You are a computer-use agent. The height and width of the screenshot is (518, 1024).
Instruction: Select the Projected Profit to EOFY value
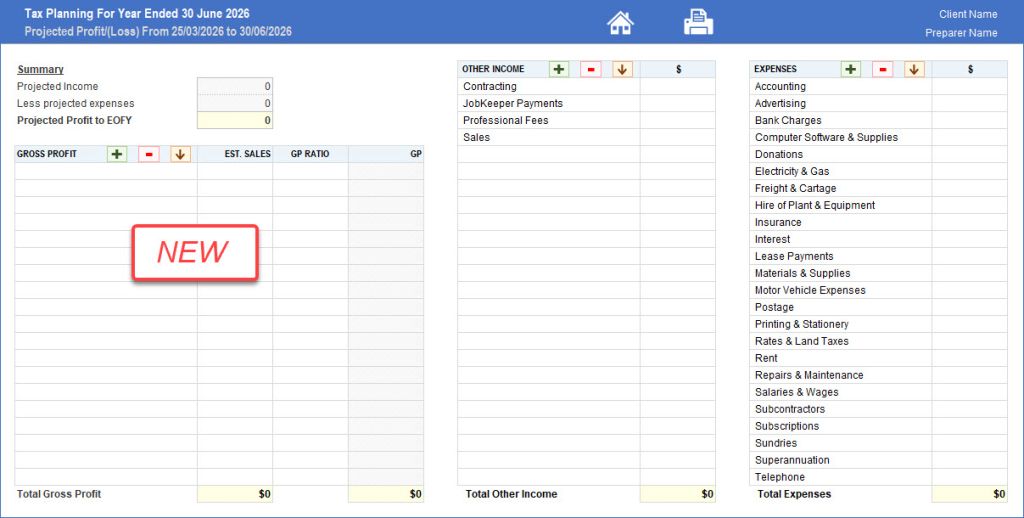[234, 120]
